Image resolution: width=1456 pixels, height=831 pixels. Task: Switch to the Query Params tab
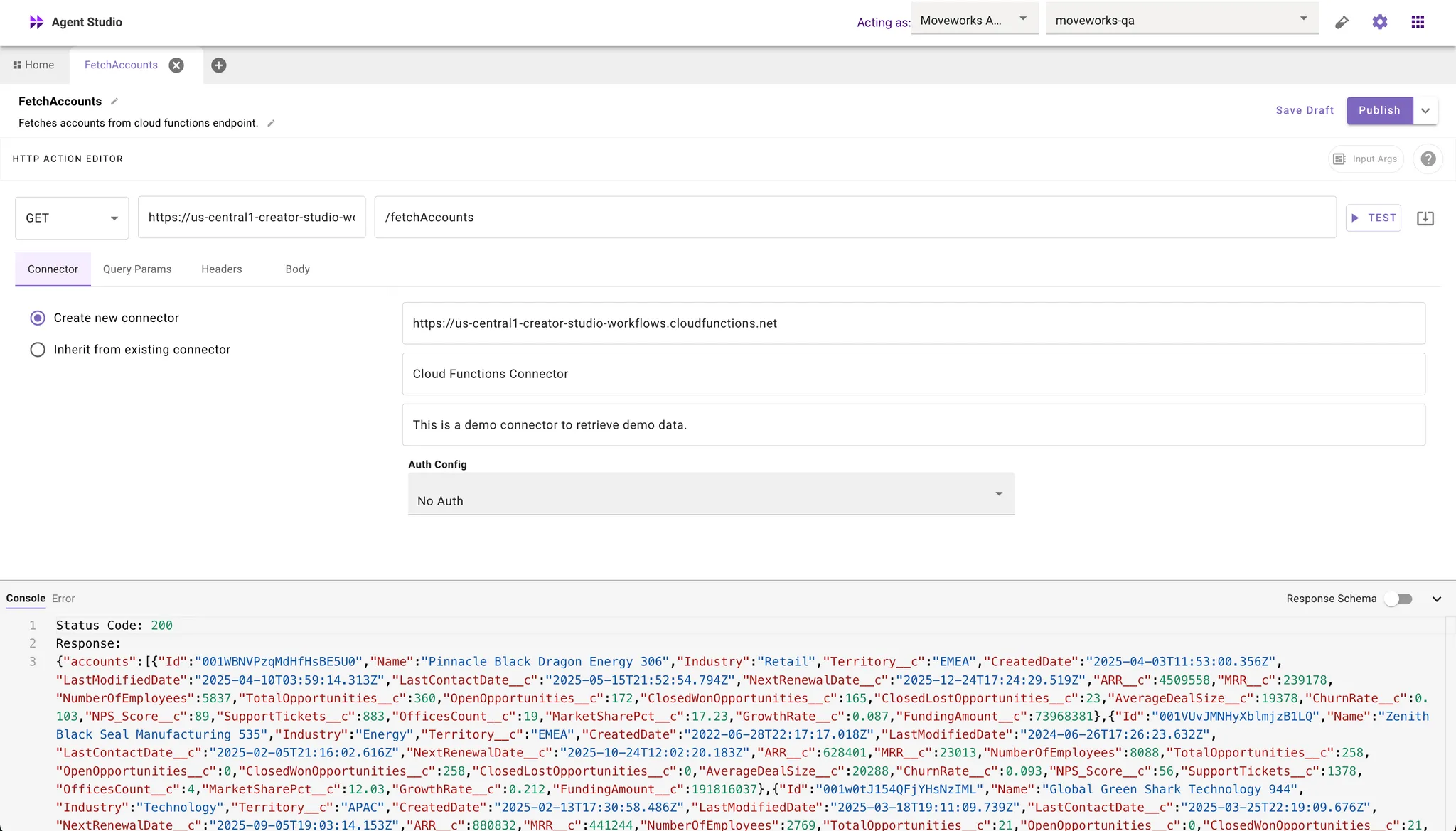point(137,269)
